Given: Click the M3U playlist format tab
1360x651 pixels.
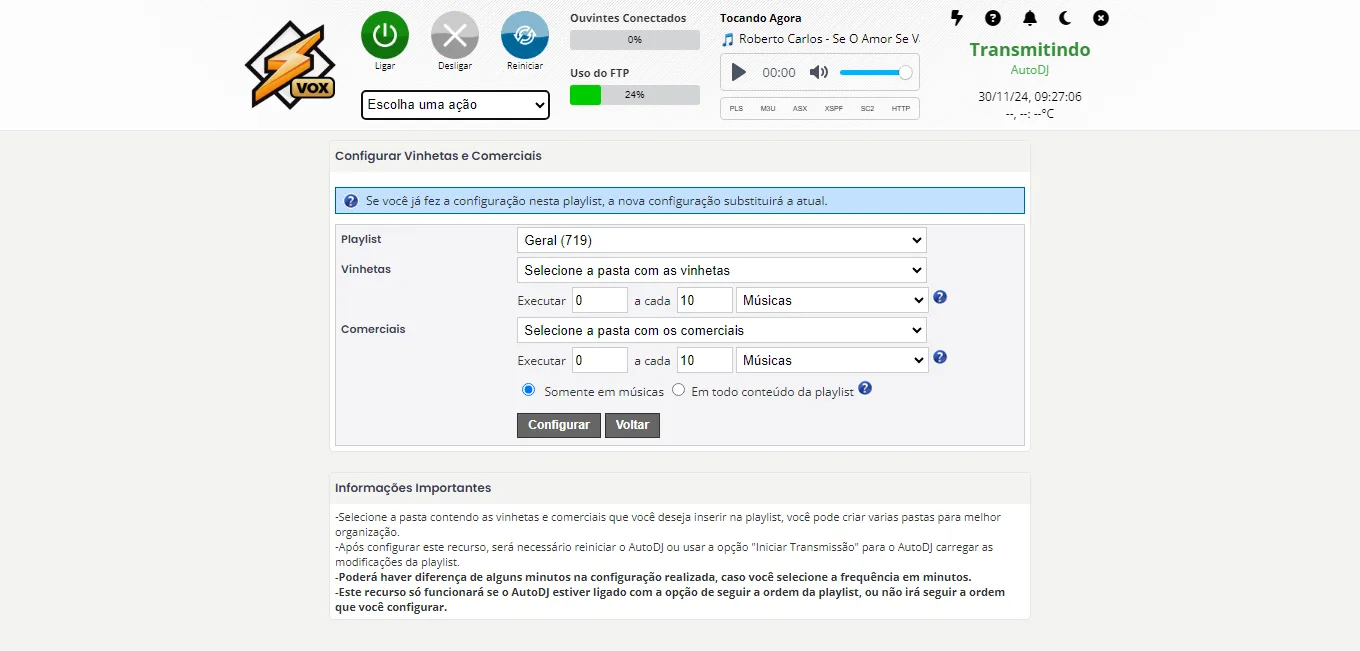Looking at the screenshot, I should click(x=767, y=108).
